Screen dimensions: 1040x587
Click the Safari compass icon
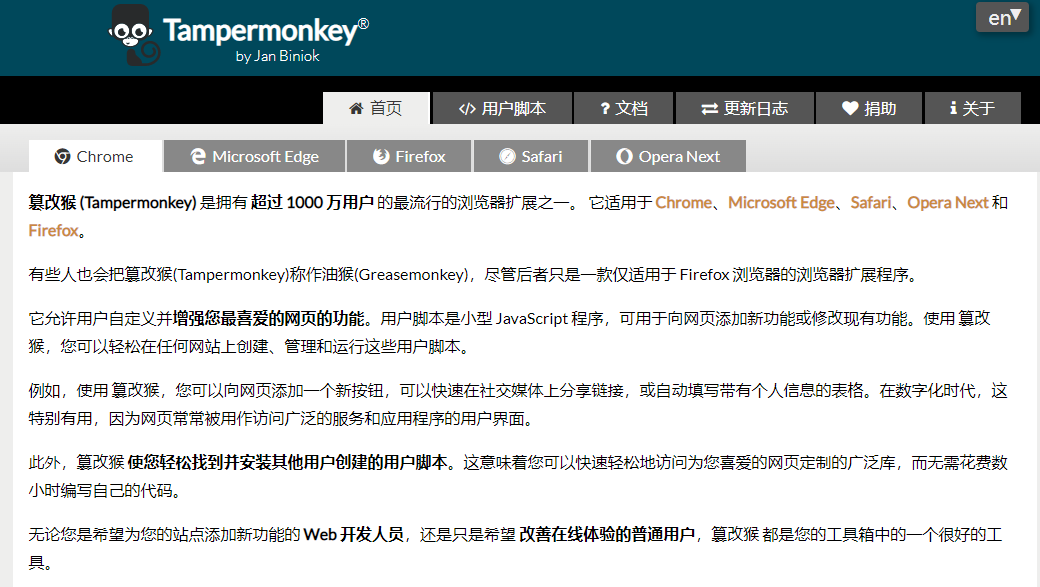pyautogui.click(x=507, y=157)
